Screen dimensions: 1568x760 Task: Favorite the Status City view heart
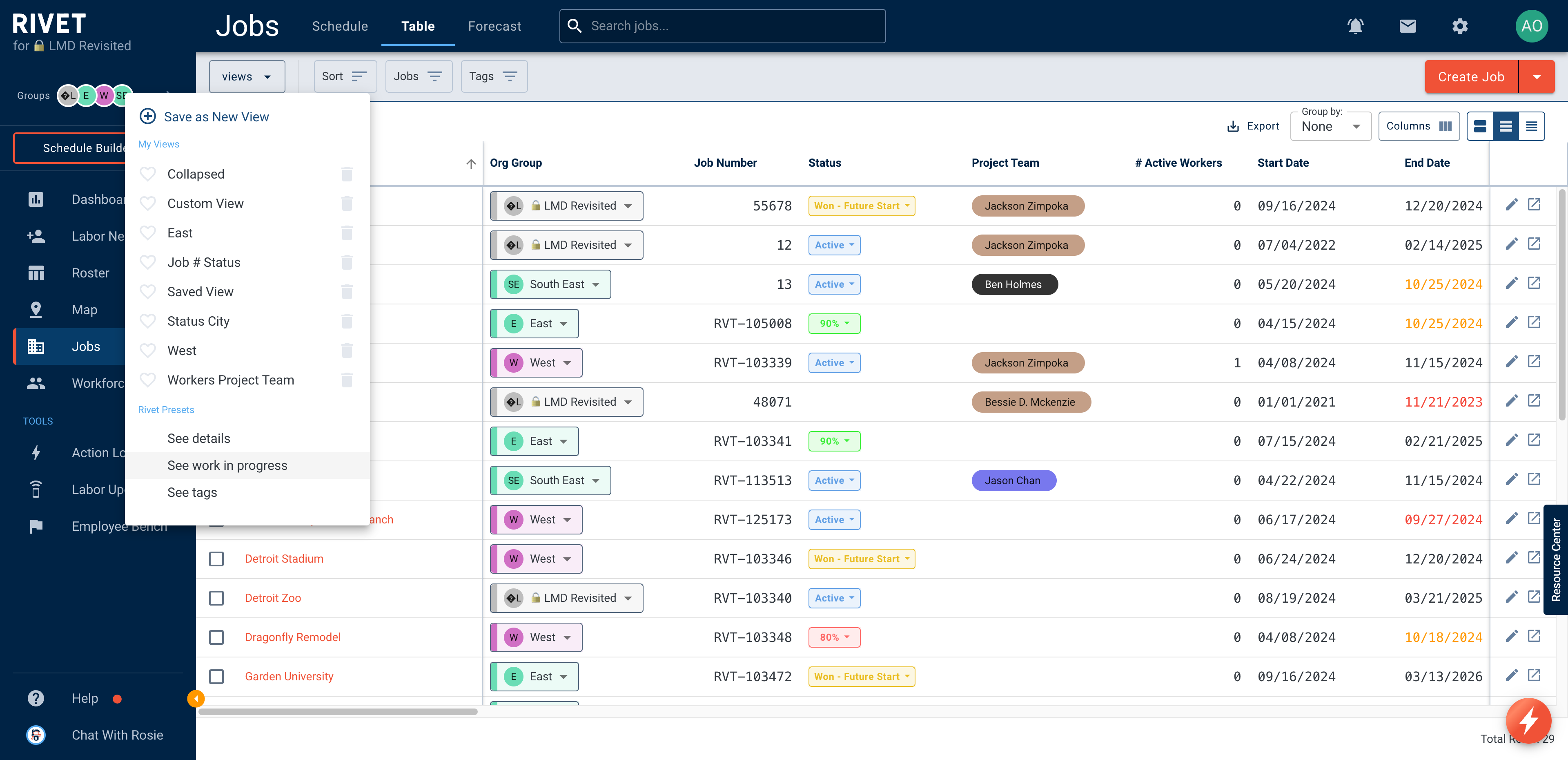(147, 322)
